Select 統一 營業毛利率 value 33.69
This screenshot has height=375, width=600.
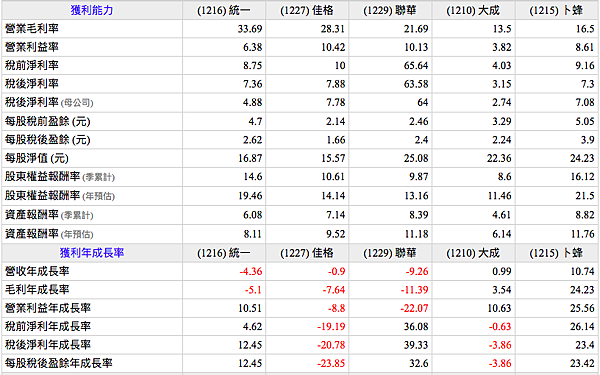(250, 29)
